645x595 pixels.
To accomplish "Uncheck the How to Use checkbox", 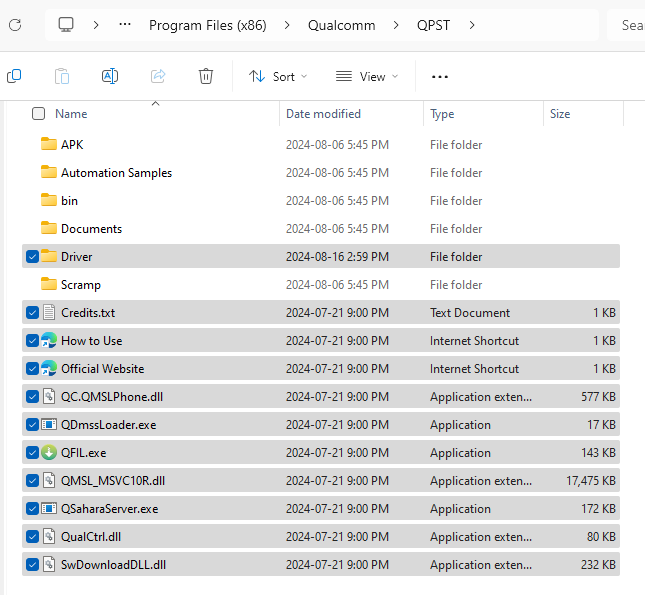I will pos(32,341).
